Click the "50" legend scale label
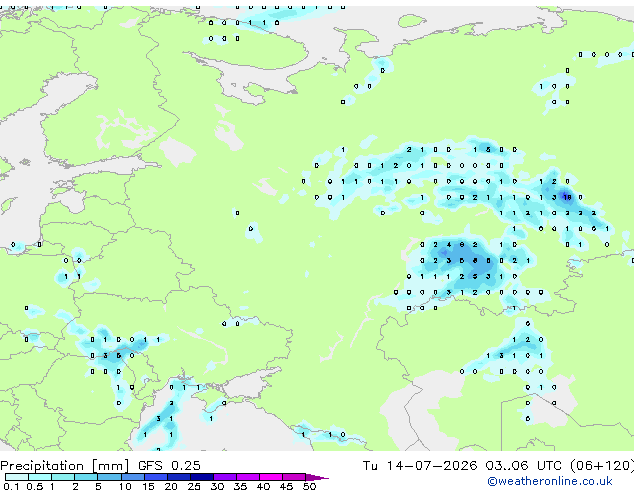 pyautogui.click(x=310, y=486)
